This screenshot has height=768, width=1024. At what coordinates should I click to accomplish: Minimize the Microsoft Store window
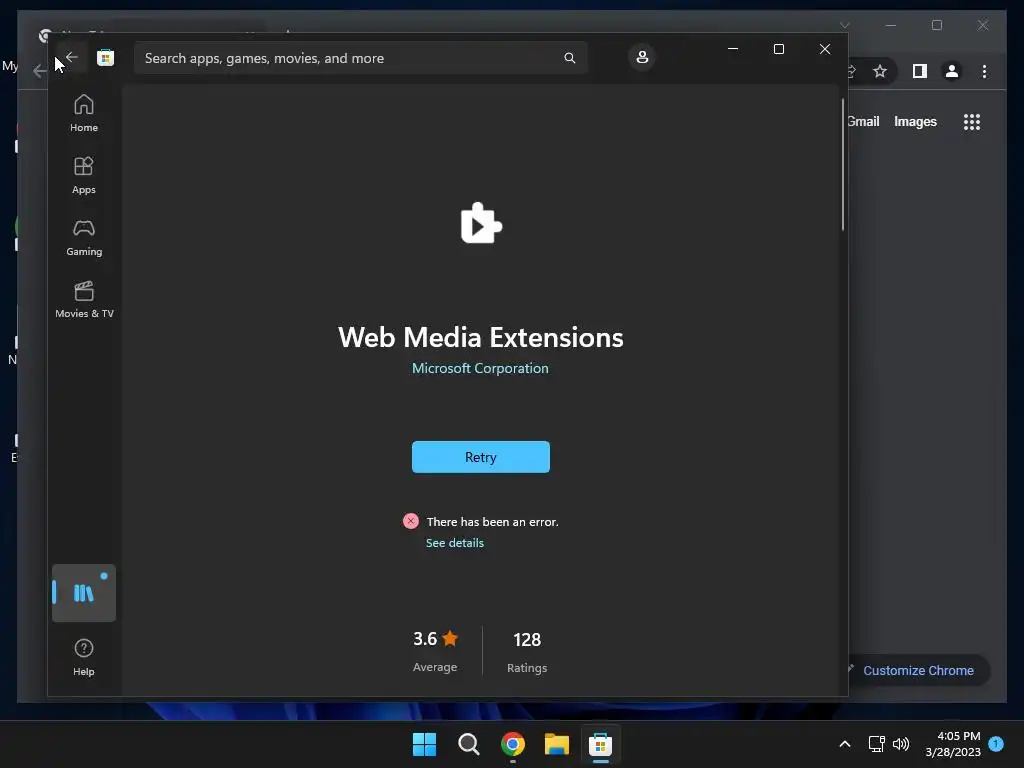[733, 49]
